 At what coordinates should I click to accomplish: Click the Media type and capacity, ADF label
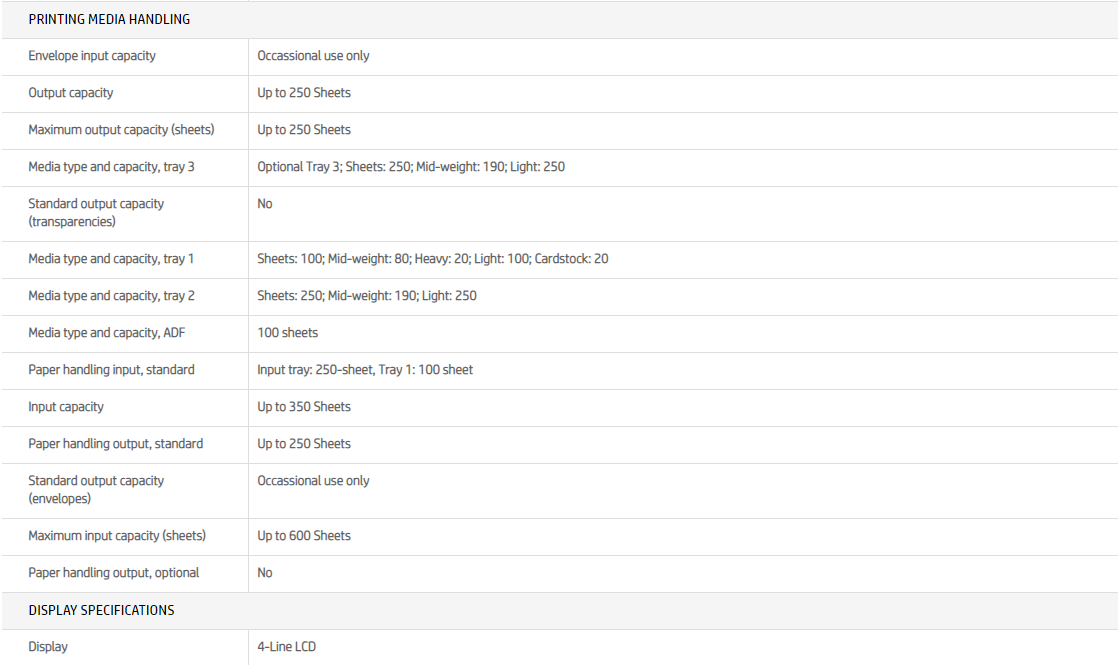point(107,333)
